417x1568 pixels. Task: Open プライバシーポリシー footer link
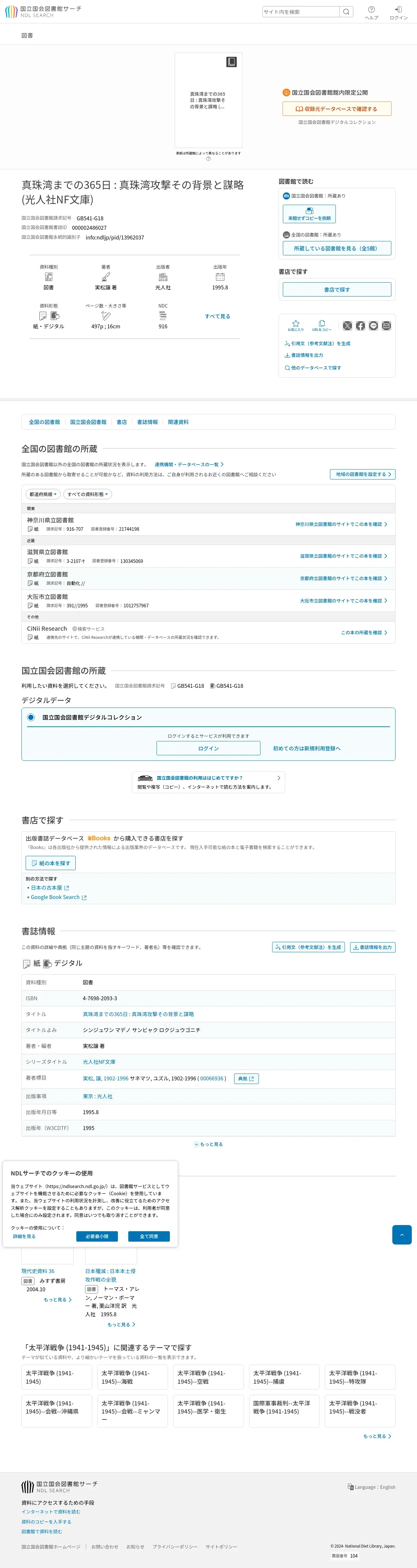[x=175, y=1547]
